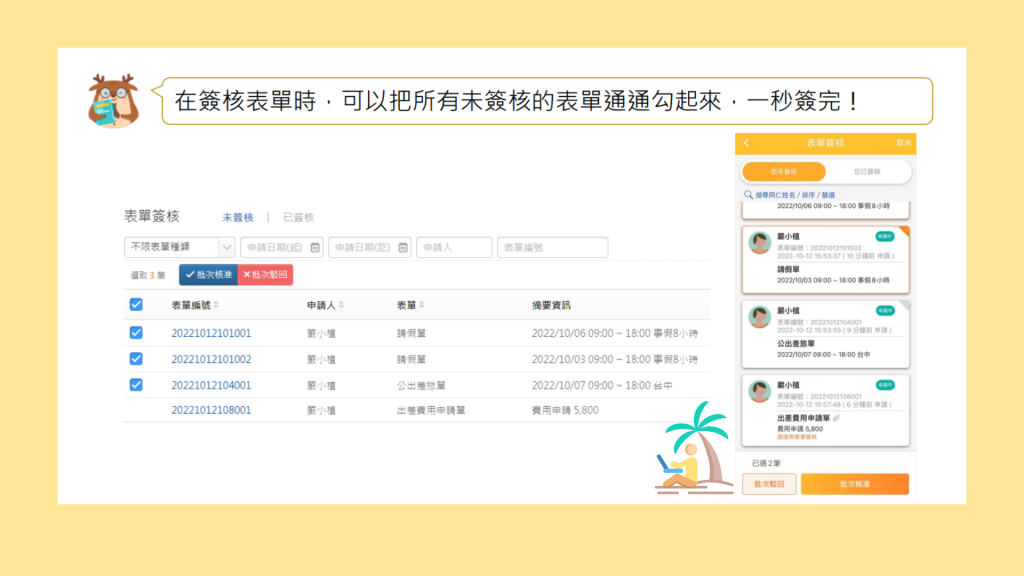The image size is (1024, 576).
Task: Open the 不限表單種類 form type dropdown
Action: click(x=179, y=247)
